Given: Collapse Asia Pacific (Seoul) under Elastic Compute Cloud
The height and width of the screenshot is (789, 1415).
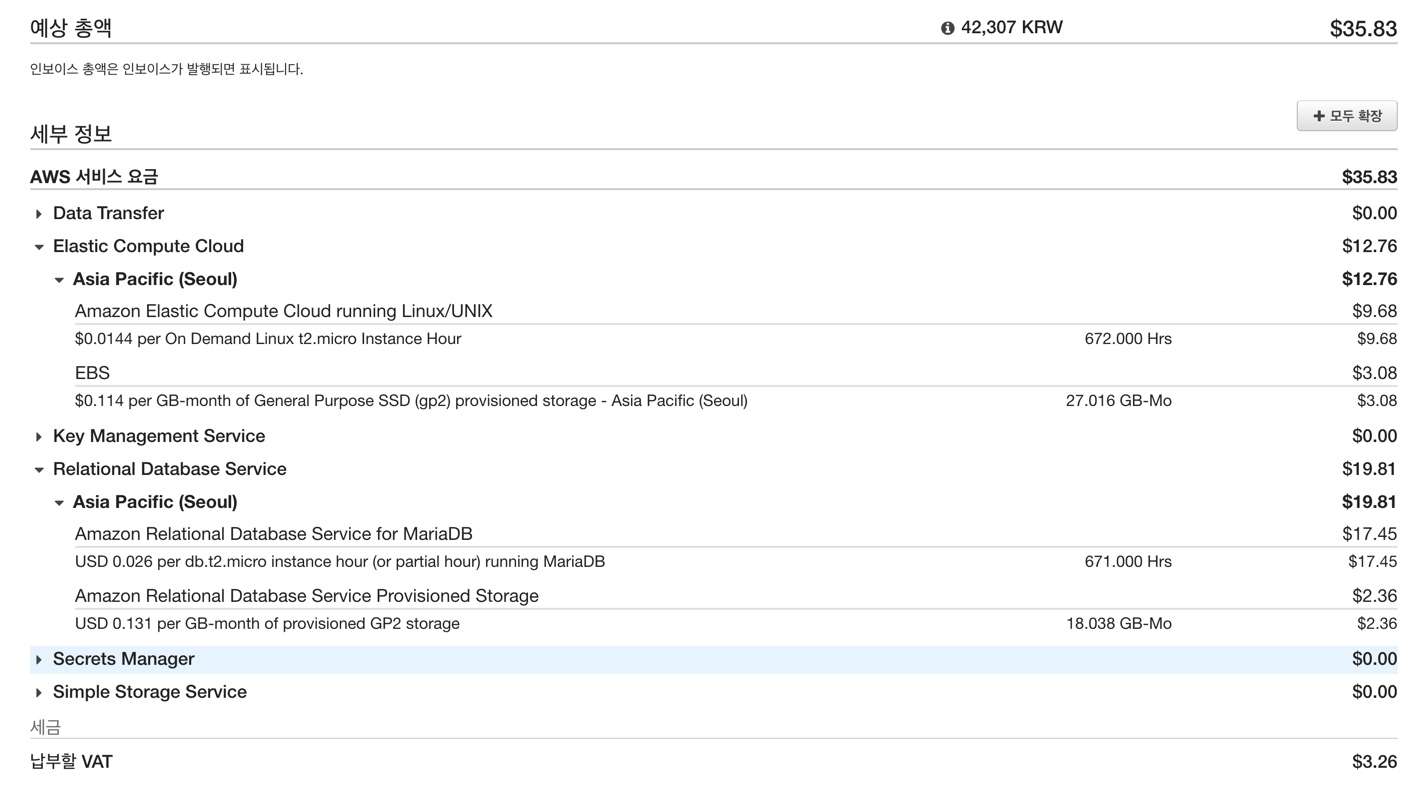Looking at the screenshot, I should click(x=59, y=280).
